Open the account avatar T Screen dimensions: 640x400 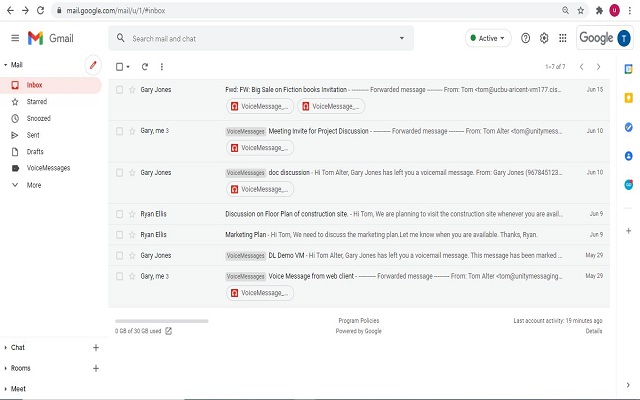coord(624,38)
